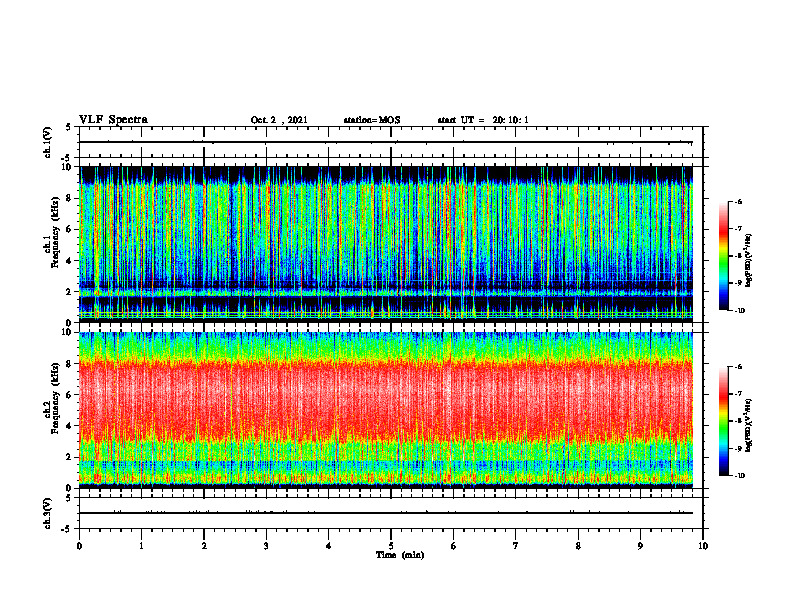Screen dimensions: 792x612
Task: Click time axis tick label "10"
Action: [x=703, y=546]
